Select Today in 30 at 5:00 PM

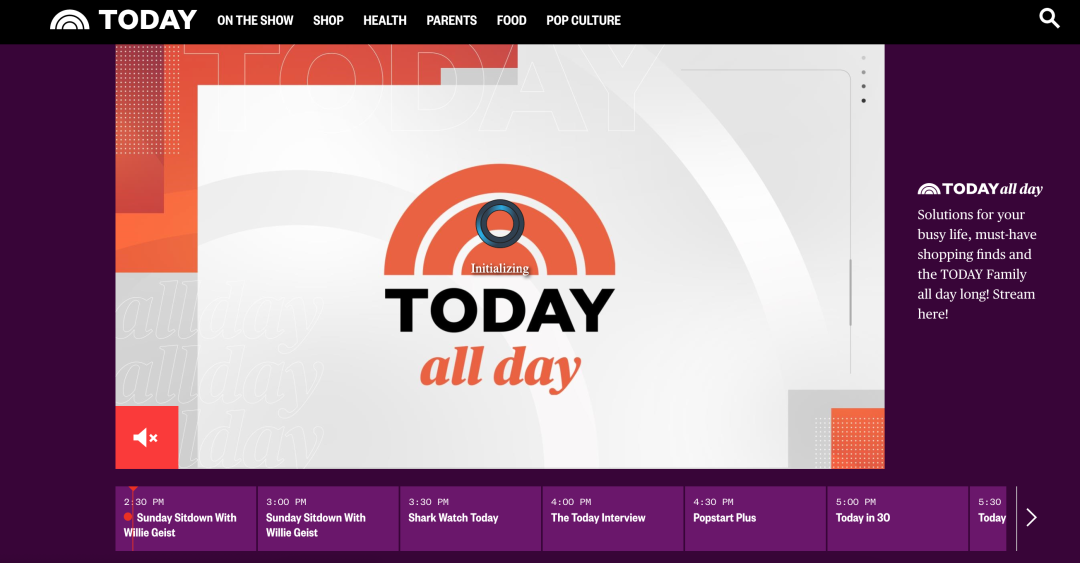click(x=897, y=519)
